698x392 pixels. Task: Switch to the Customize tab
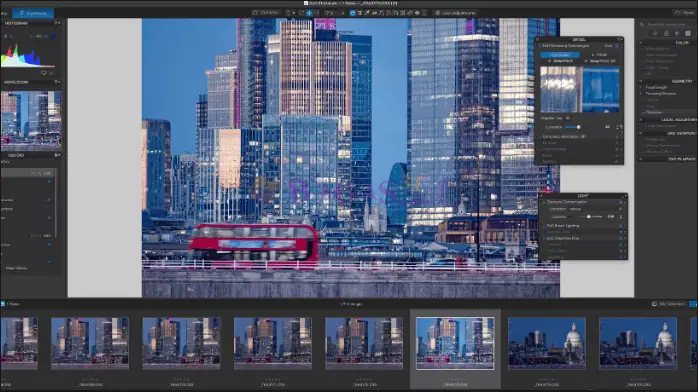click(33, 13)
